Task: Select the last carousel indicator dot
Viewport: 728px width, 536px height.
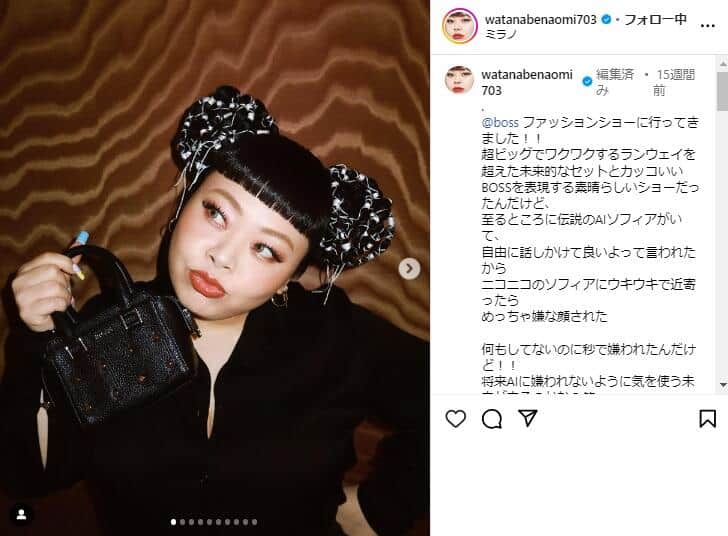Action: pos(254,522)
